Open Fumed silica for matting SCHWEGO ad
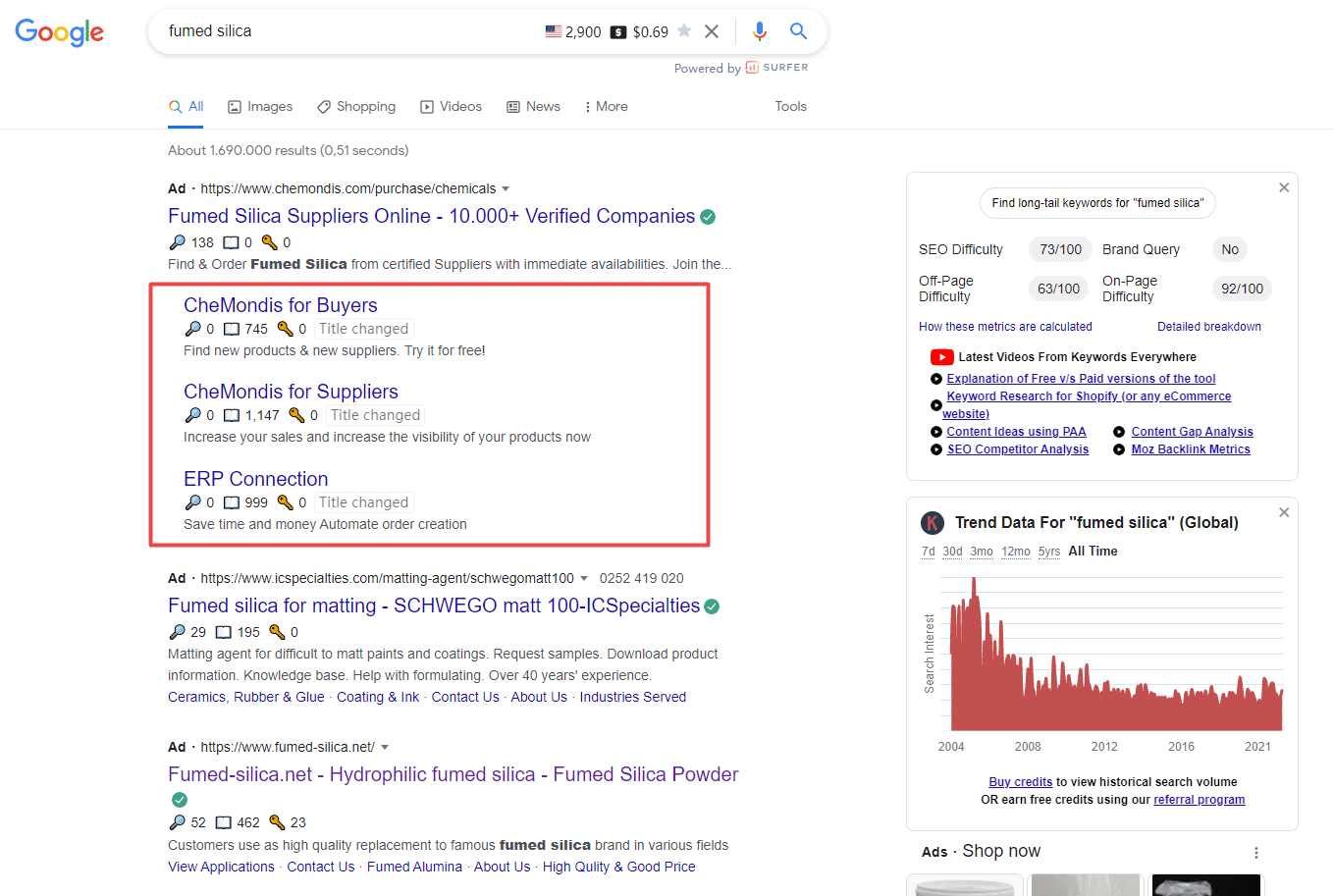 434,606
